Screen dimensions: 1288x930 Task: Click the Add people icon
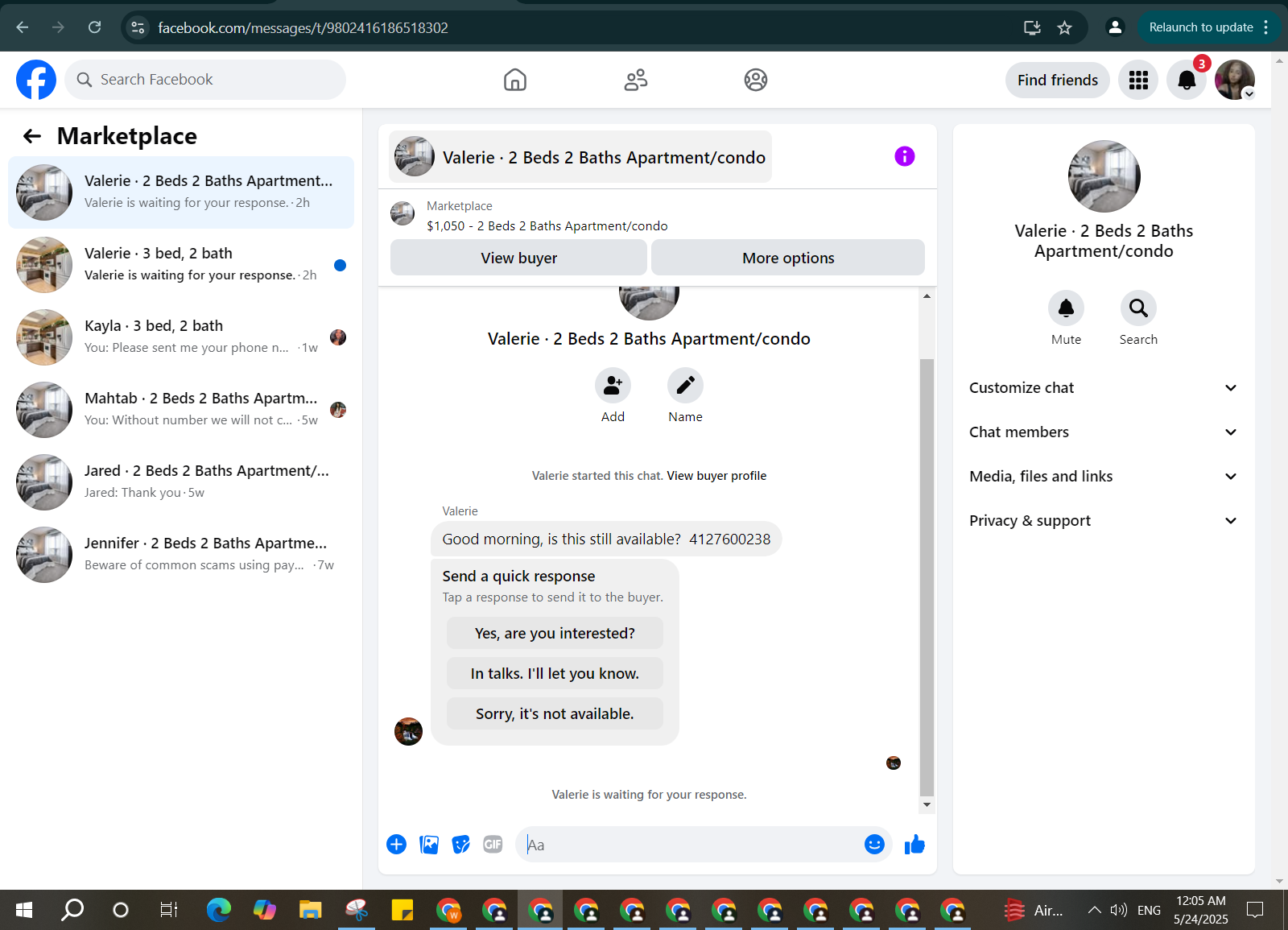click(613, 386)
